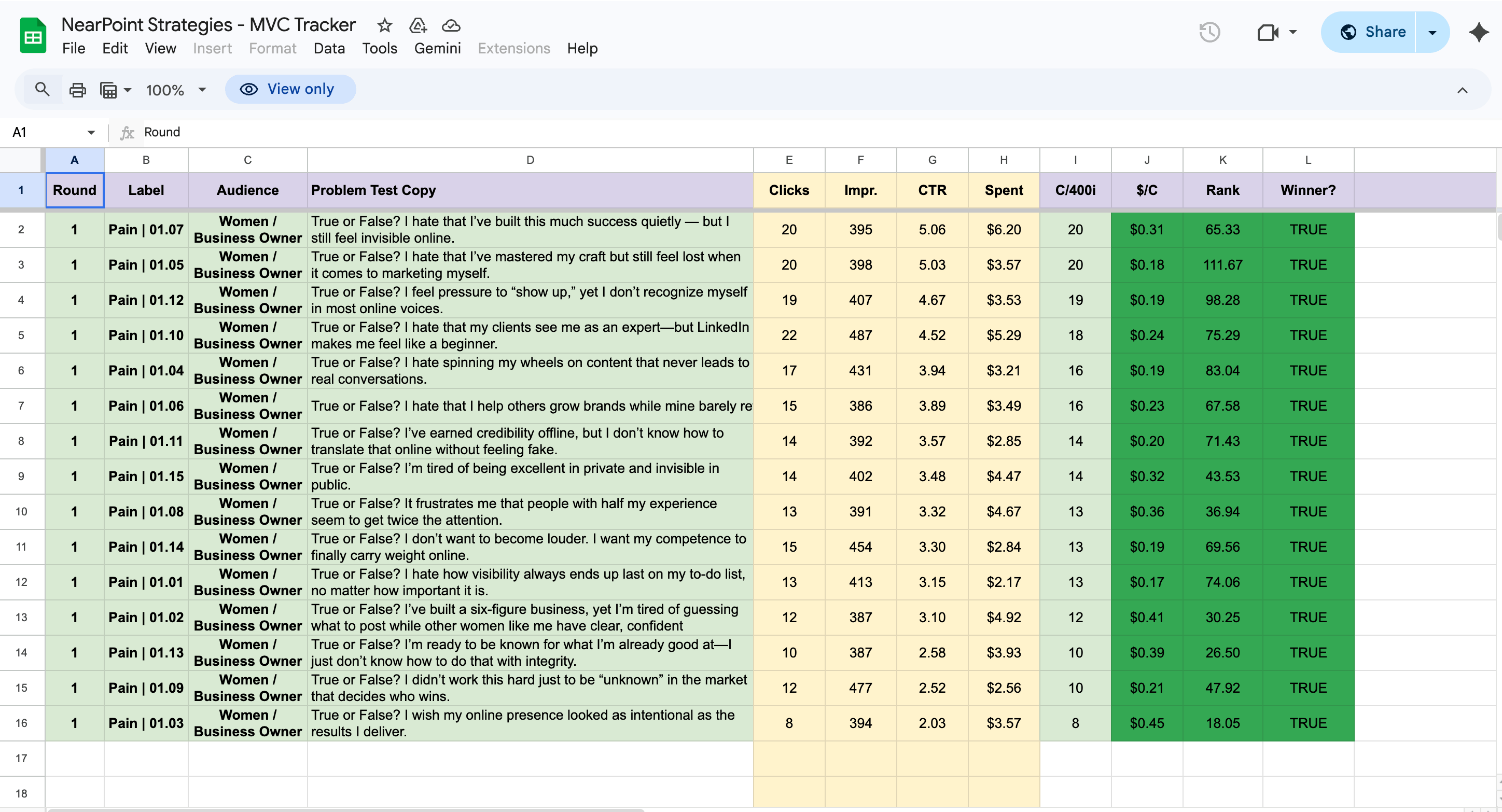Click the TRUE value in row 2 Winner column

point(1308,230)
